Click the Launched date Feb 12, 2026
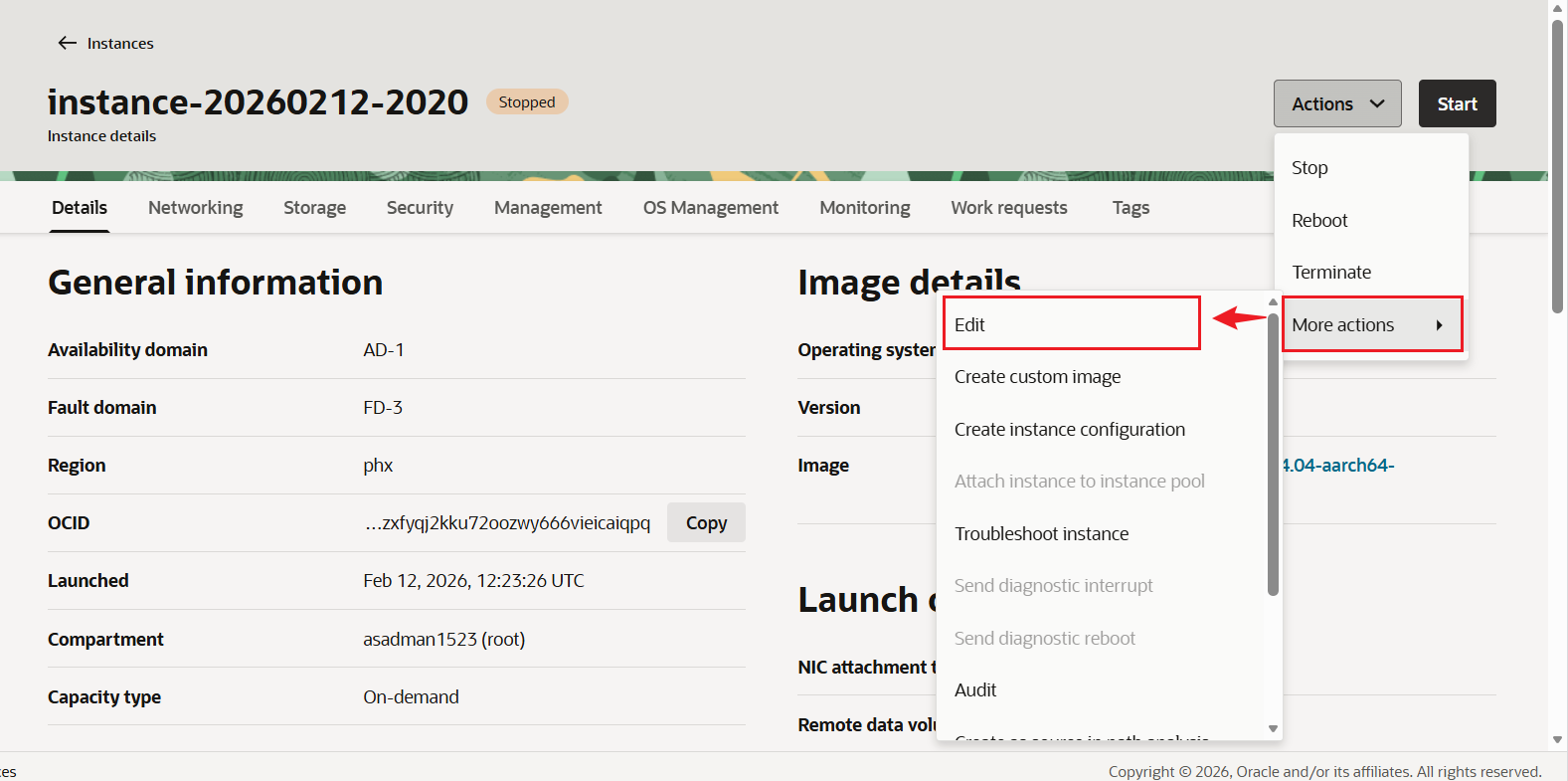 click(473, 580)
